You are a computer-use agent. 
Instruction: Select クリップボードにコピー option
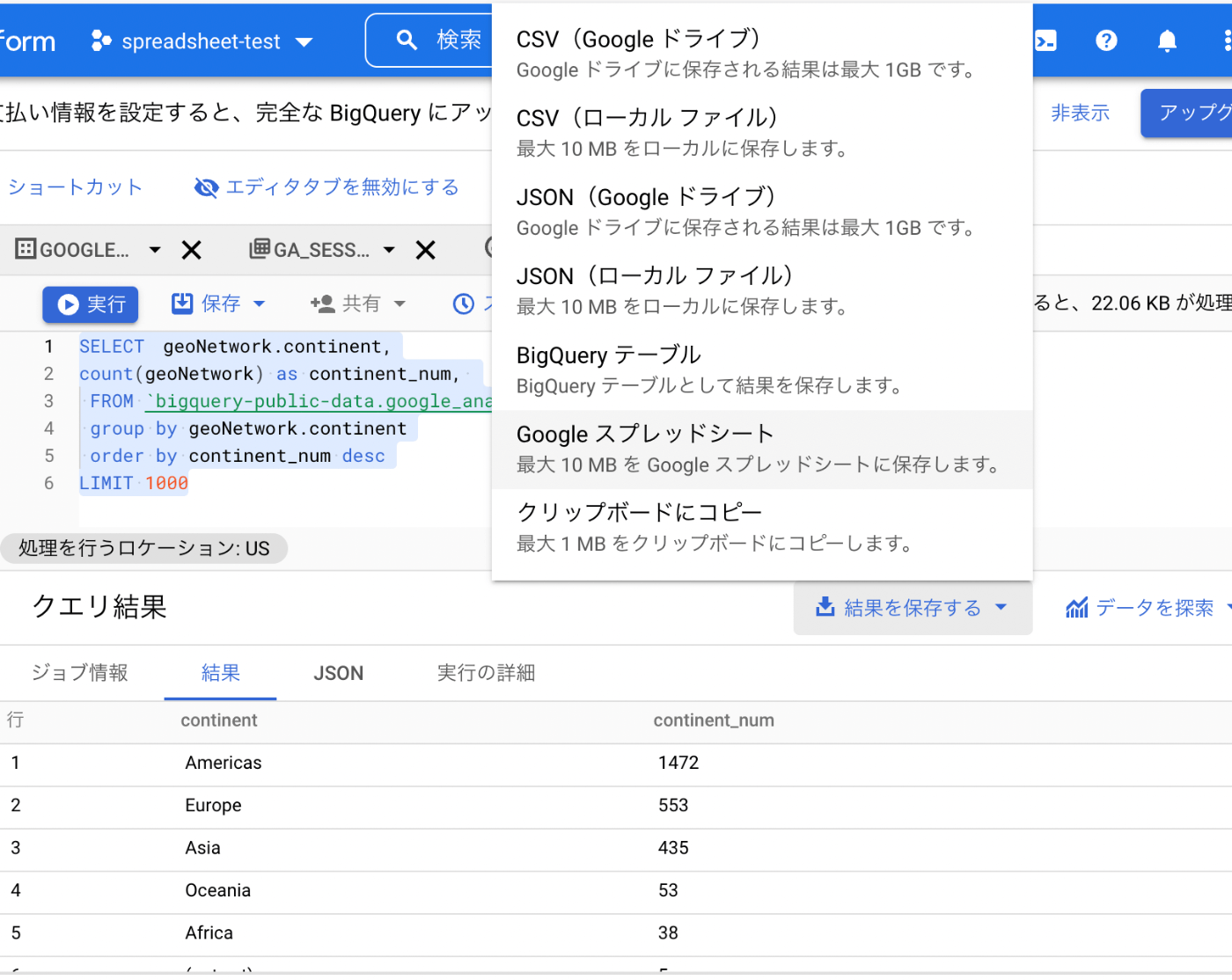tap(762, 527)
